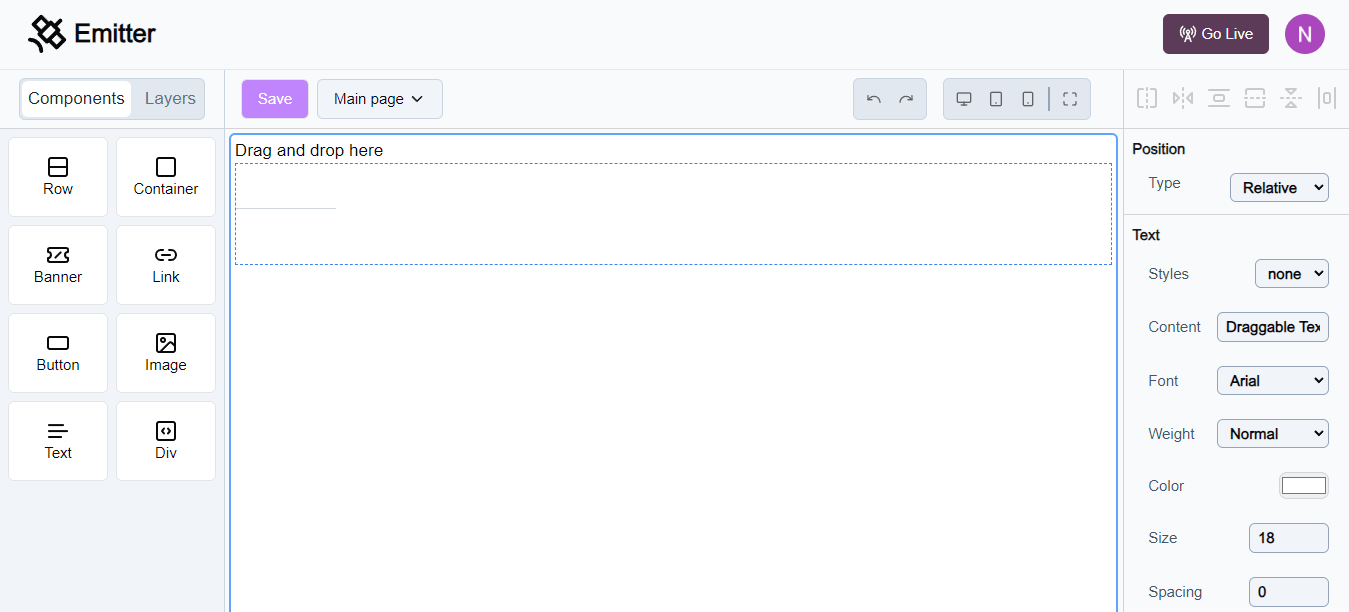This screenshot has height=612, width=1349.
Task: Open the text Color swatch picker
Action: click(1303, 486)
